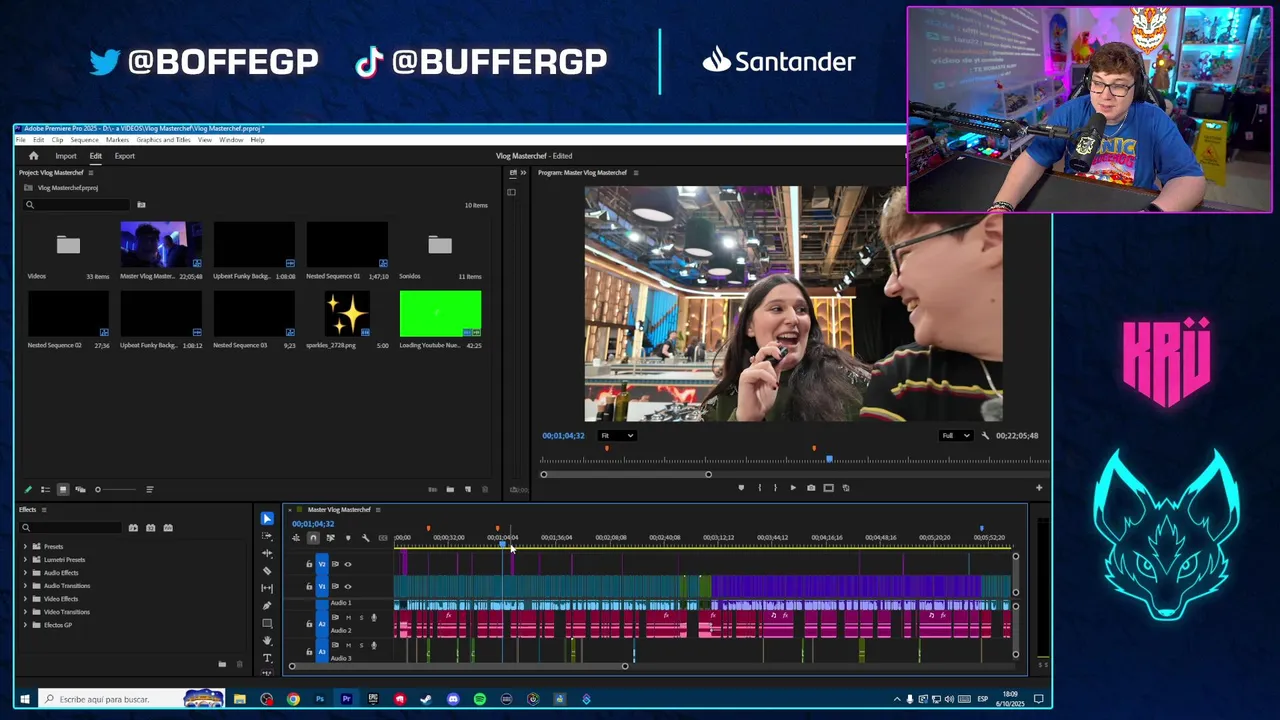Switch Project panel to icon view
This screenshot has width=1280, height=720.
pyautogui.click(x=62, y=490)
